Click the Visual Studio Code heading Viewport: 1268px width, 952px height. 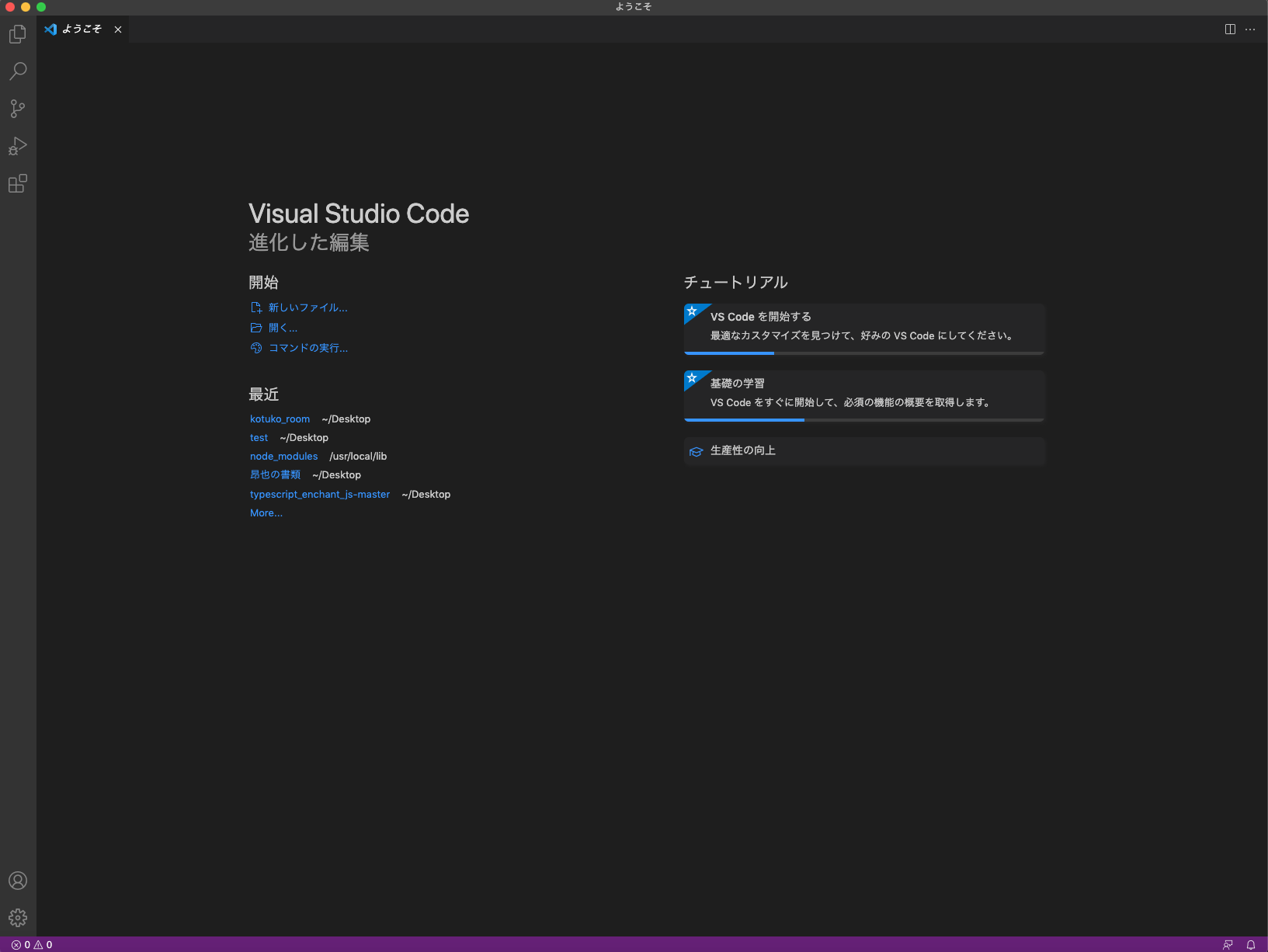(x=359, y=214)
